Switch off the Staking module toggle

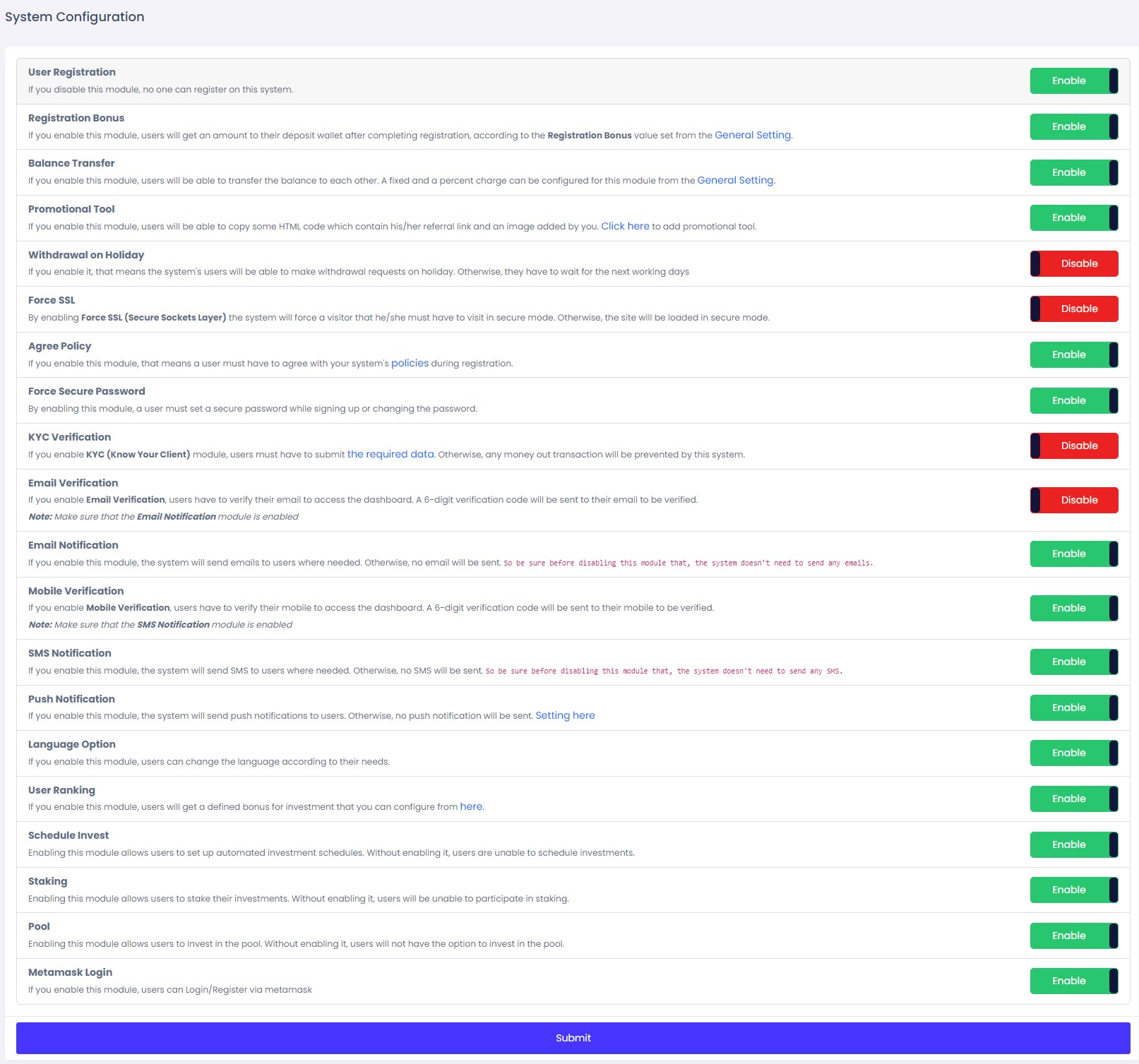pyautogui.click(x=1073, y=890)
